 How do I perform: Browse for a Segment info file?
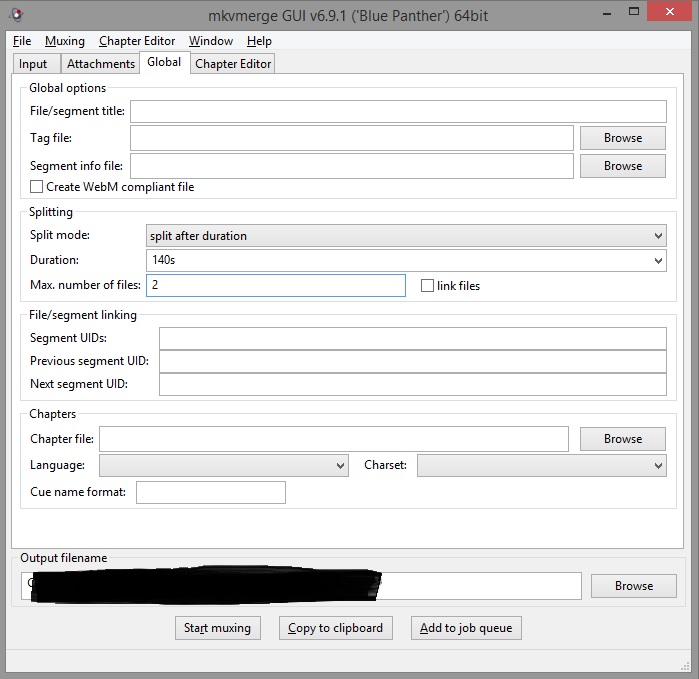click(623, 166)
